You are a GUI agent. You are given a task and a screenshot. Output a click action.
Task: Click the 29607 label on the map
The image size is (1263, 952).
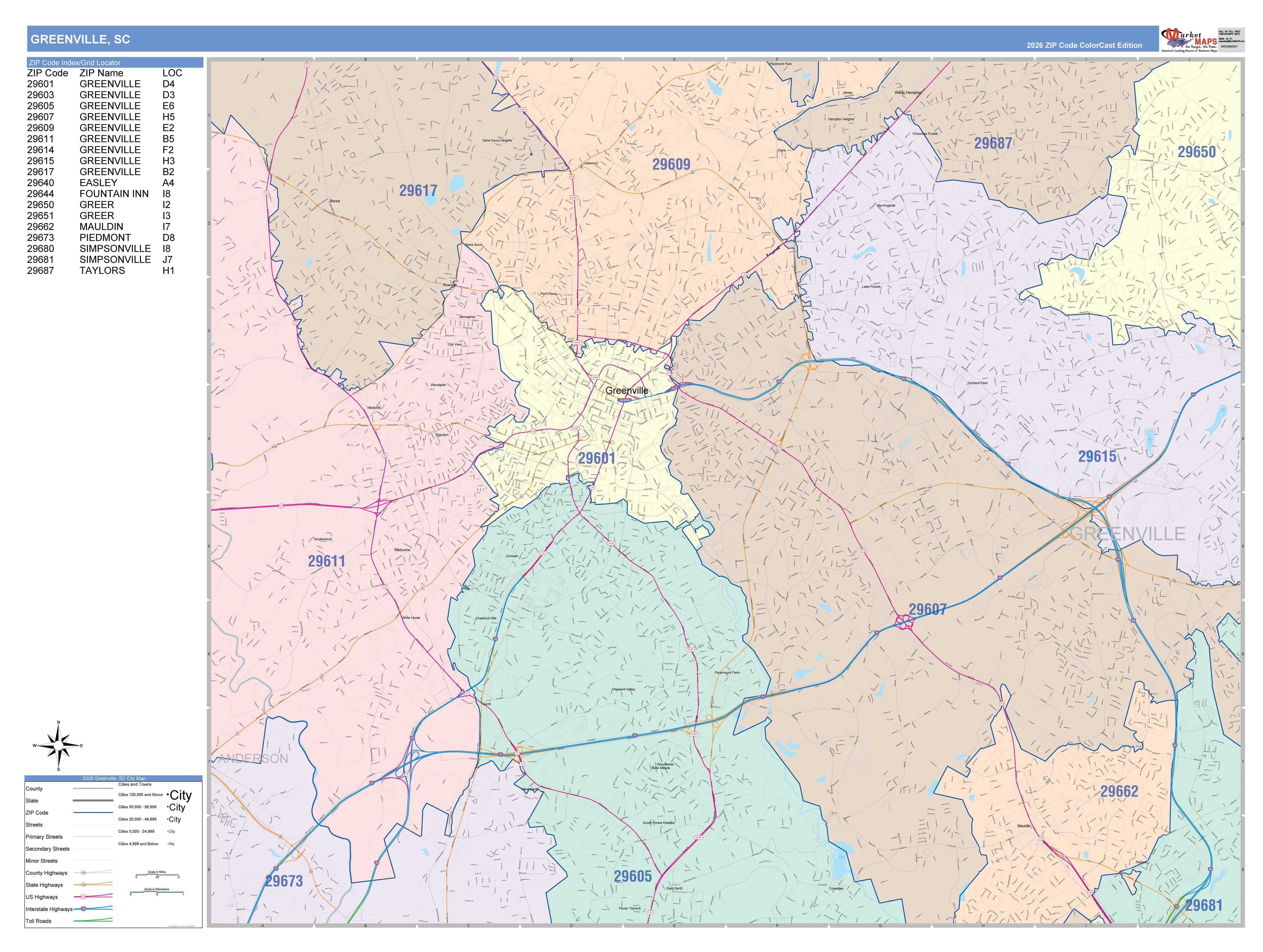pos(927,609)
